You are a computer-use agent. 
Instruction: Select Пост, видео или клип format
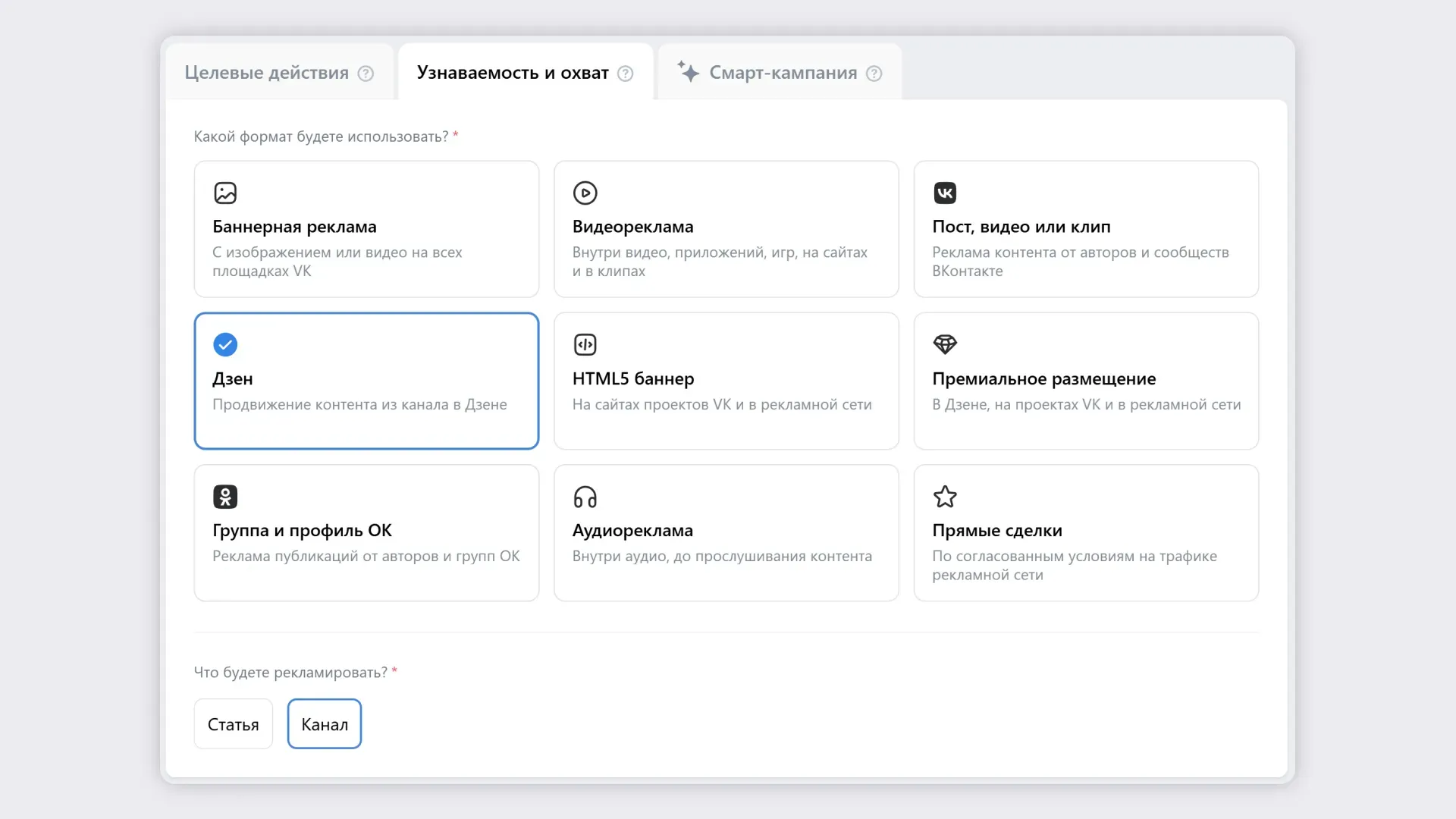[1086, 229]
